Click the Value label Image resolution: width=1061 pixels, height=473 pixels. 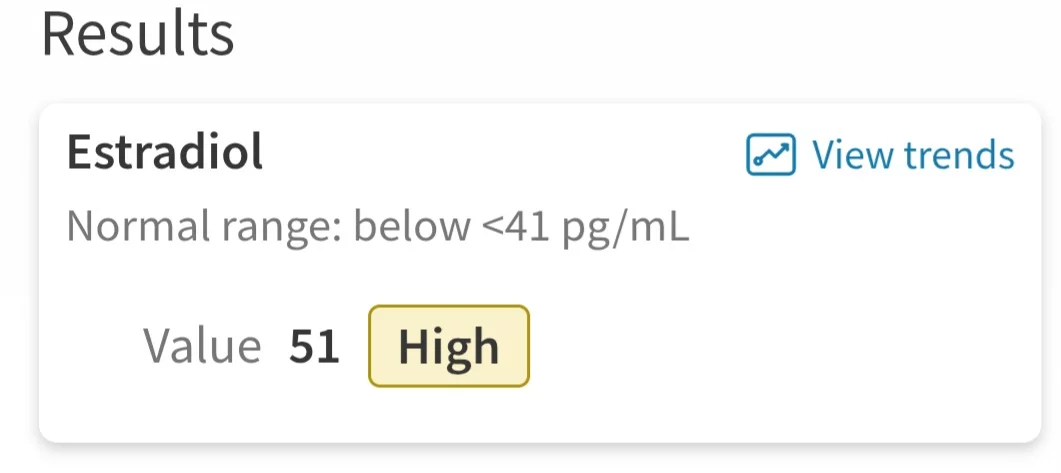[202, 347]
